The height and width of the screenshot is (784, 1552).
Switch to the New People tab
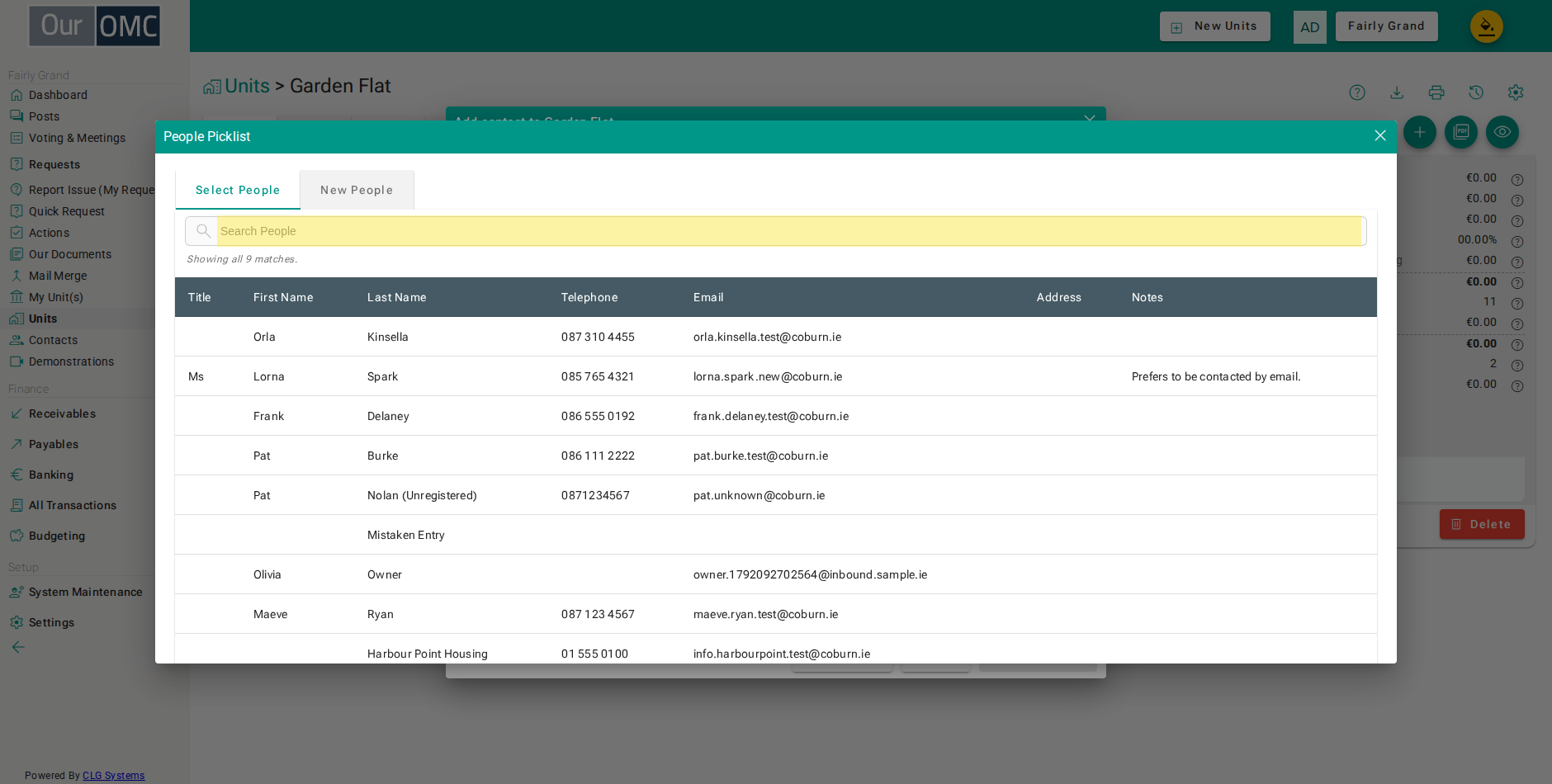pyautogui.click(x=357, y=190)
